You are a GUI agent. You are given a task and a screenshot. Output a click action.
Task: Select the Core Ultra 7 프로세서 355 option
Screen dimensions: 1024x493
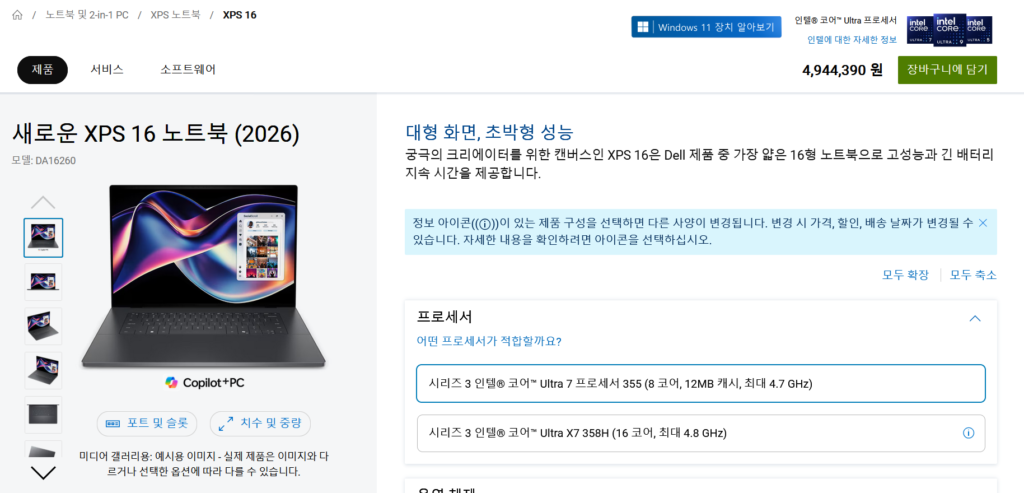pos(700,383)
